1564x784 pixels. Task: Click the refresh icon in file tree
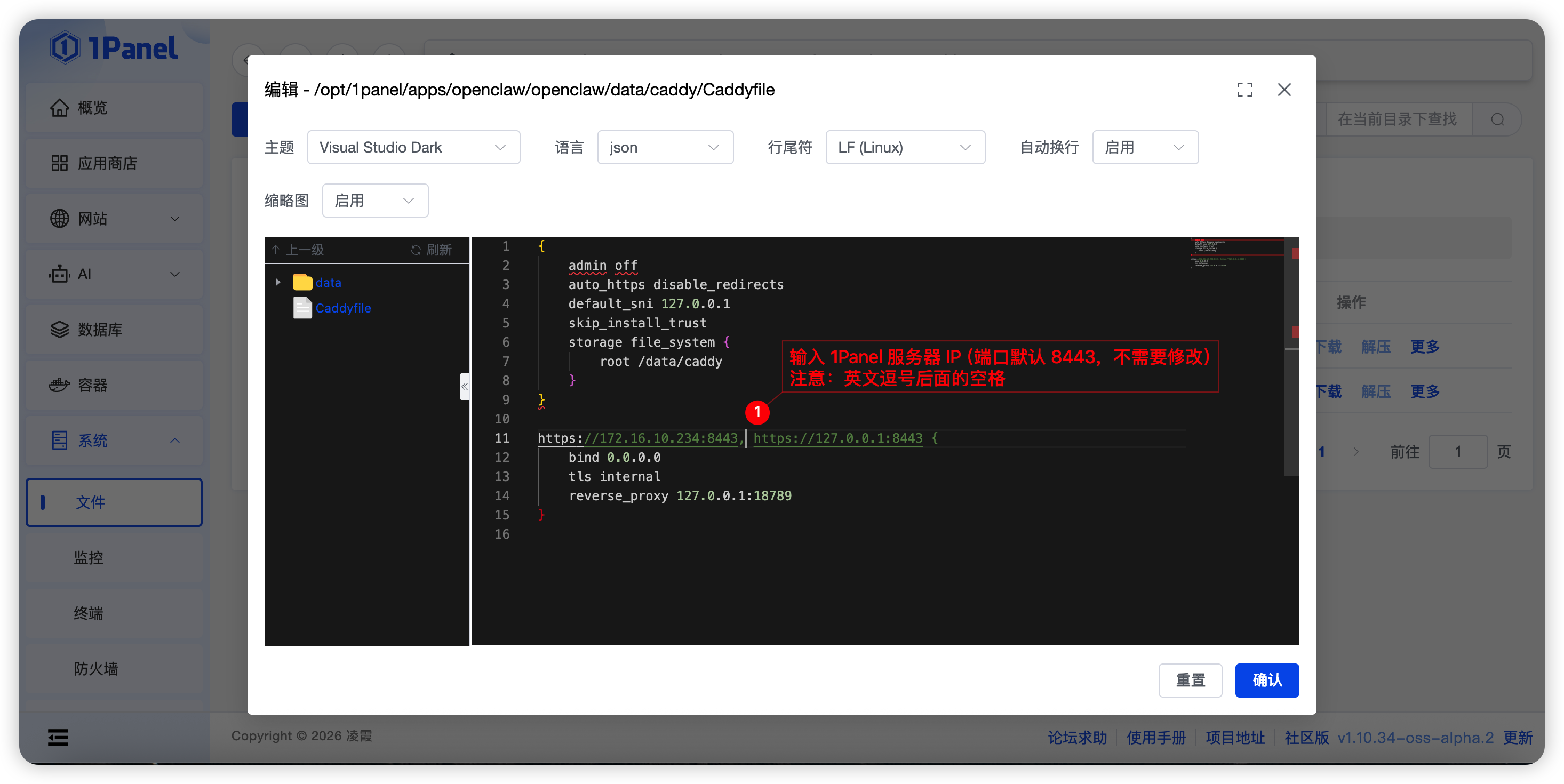tap(416, 250)
